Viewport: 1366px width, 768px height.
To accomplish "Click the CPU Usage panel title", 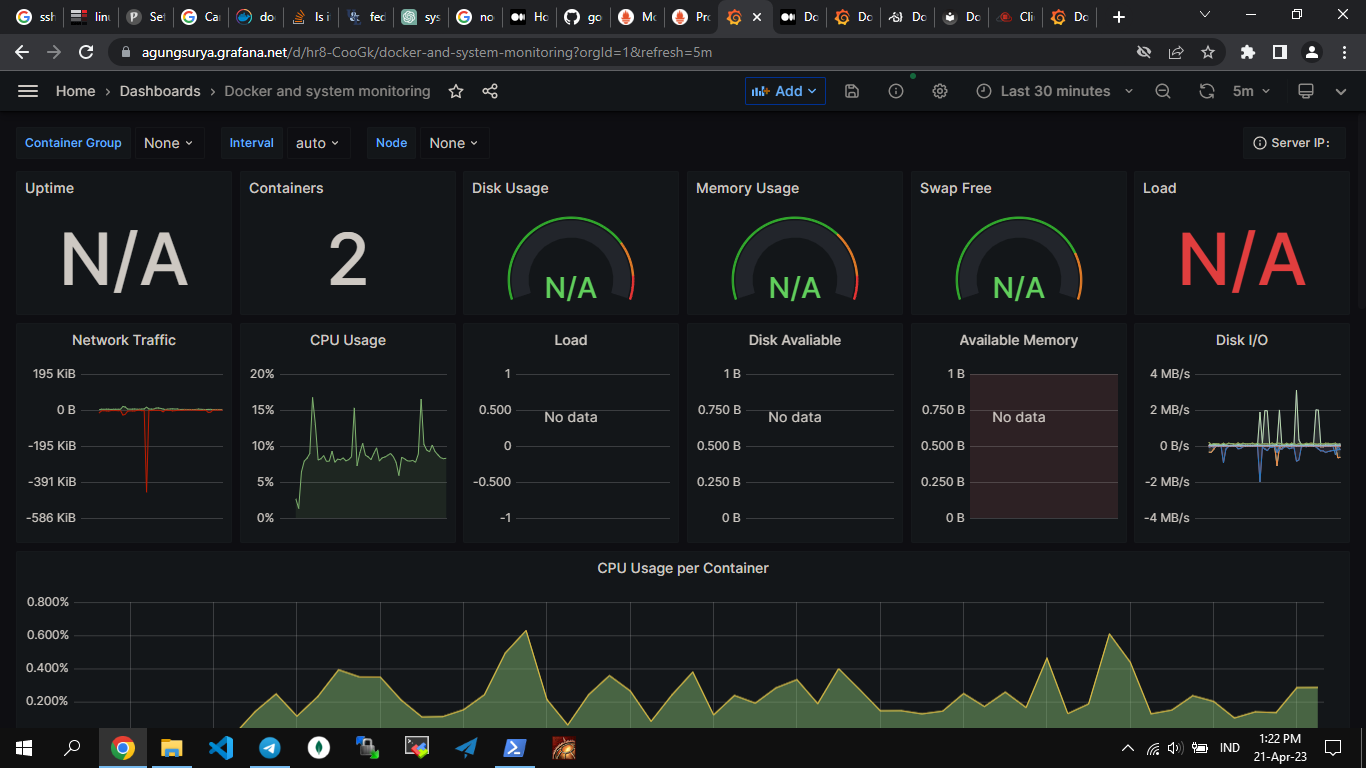I will [x=347, y=340].
